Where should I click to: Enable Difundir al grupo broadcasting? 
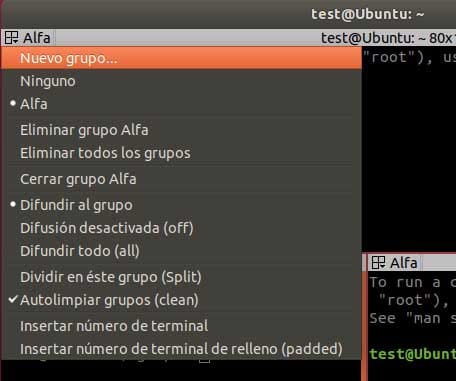(x=181, y=205)
